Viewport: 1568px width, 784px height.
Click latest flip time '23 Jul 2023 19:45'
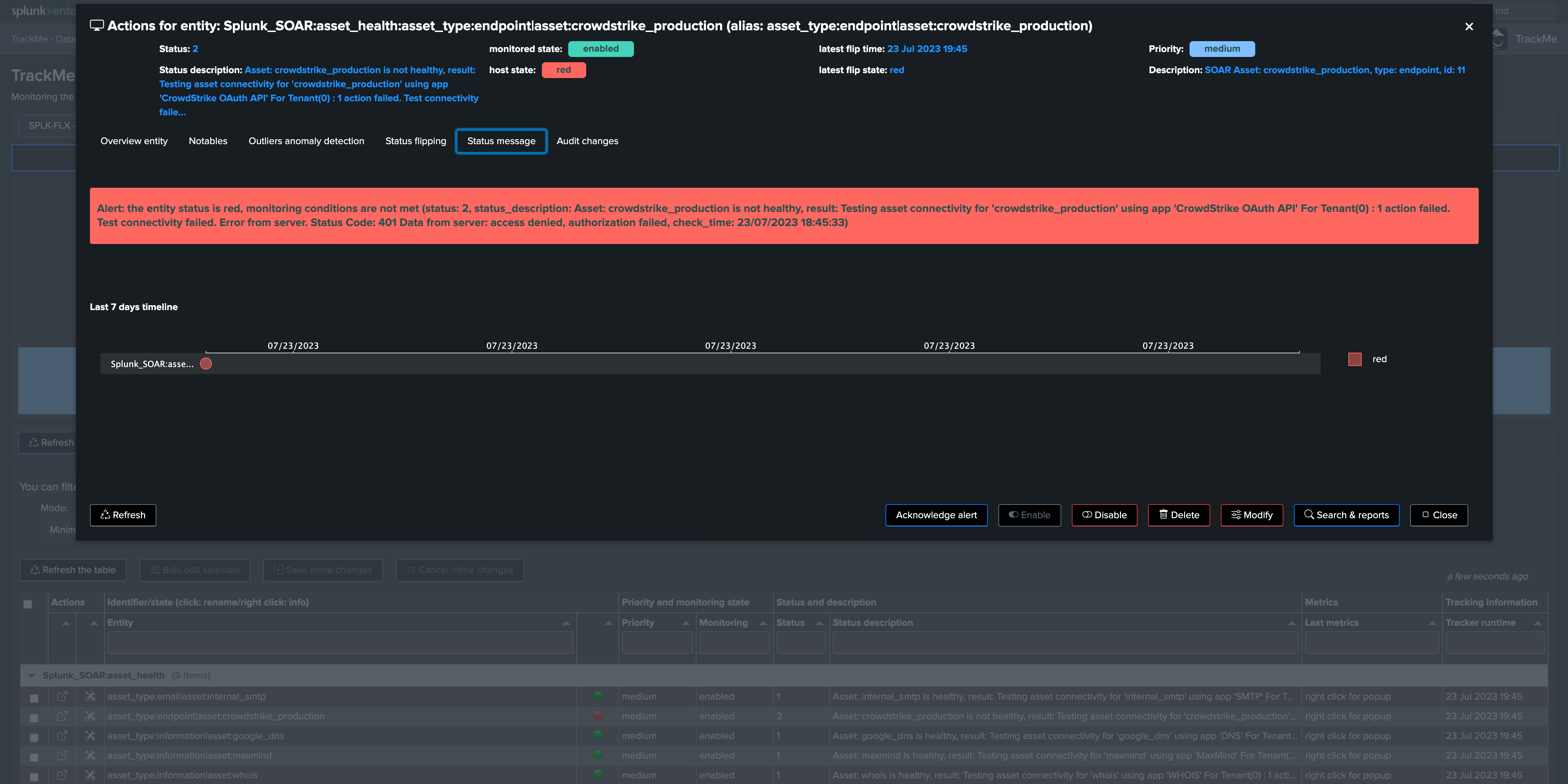tap(927, 49)
